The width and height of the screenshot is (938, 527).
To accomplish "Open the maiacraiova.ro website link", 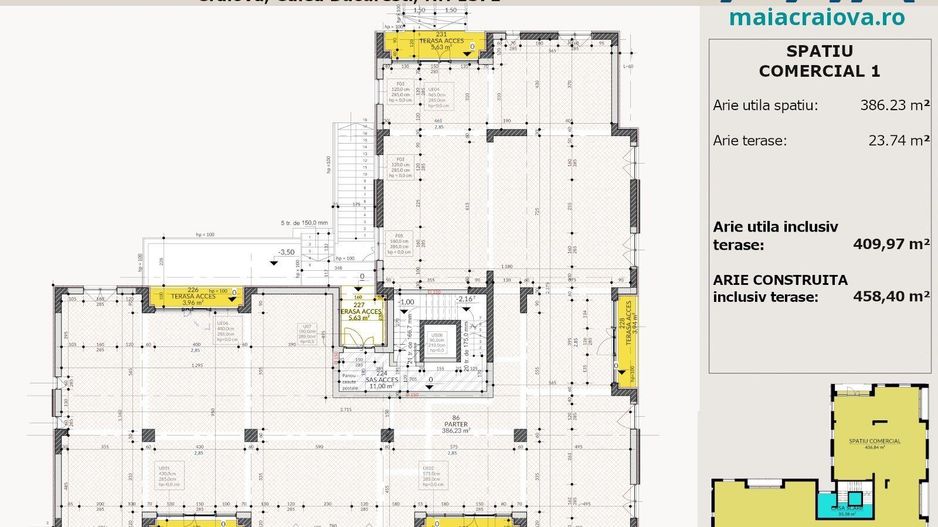I will point(817,16).
